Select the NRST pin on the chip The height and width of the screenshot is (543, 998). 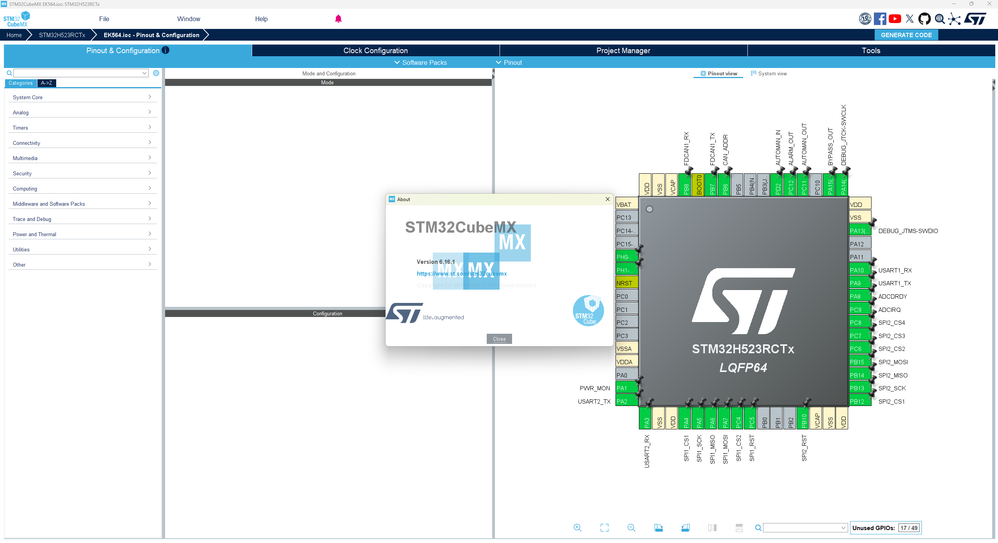tap(626, 283)
